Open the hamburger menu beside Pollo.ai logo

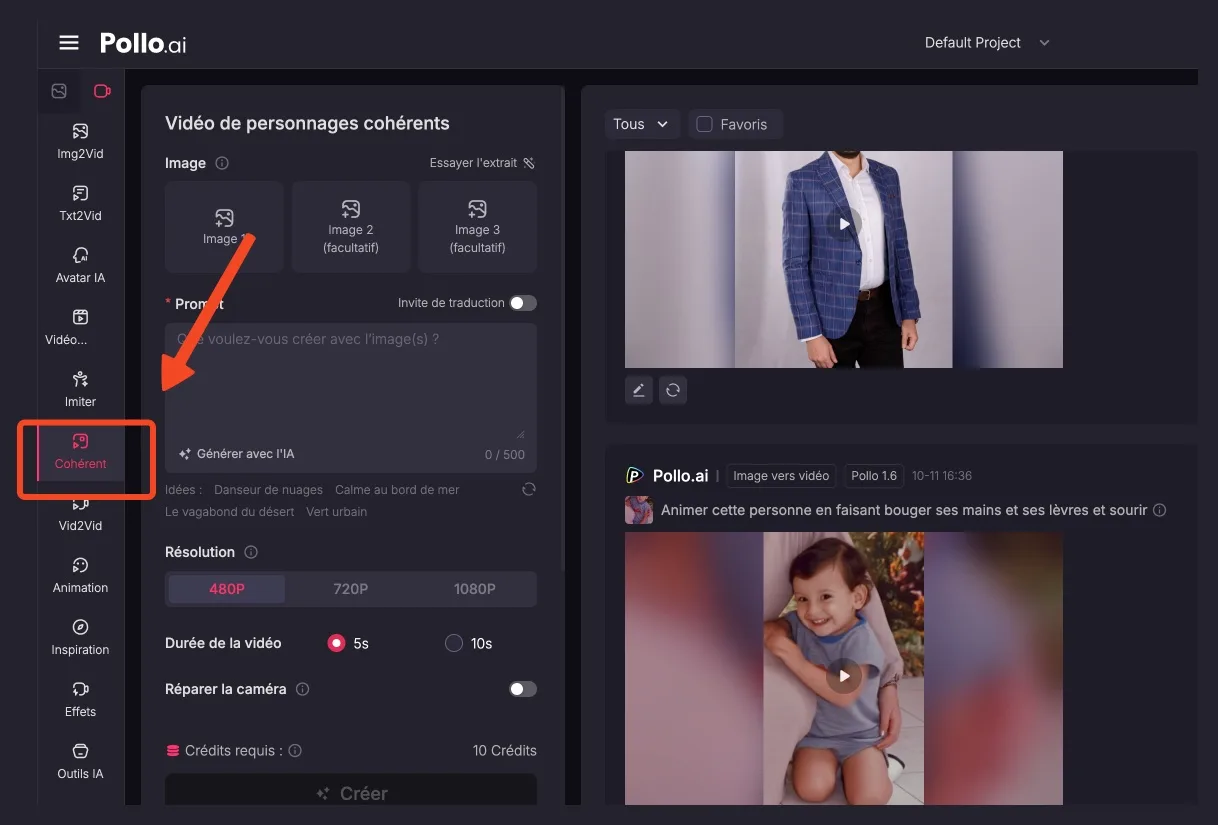68,43
